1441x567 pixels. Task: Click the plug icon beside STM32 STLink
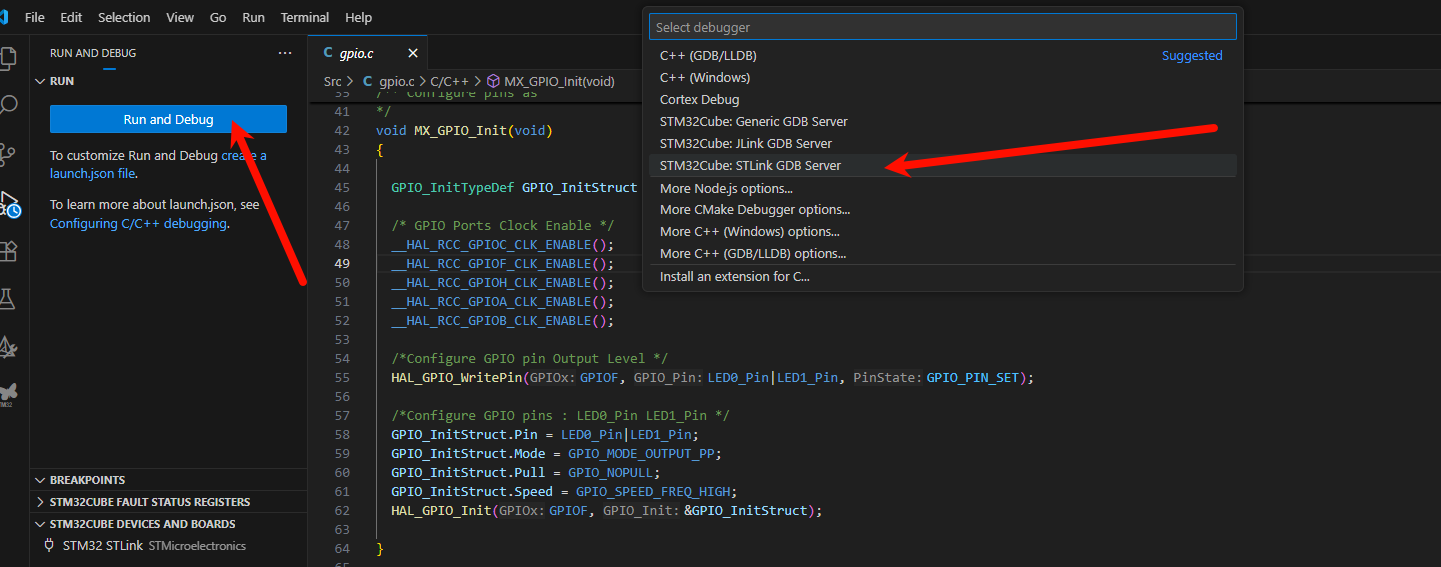pyautogui.click(x=49, y=545)
